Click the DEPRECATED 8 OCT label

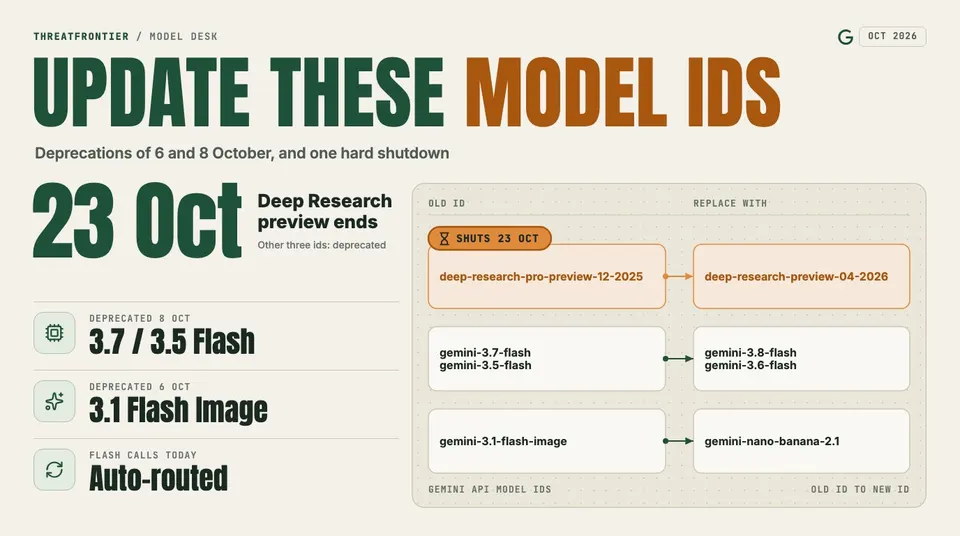coord(140,319)
